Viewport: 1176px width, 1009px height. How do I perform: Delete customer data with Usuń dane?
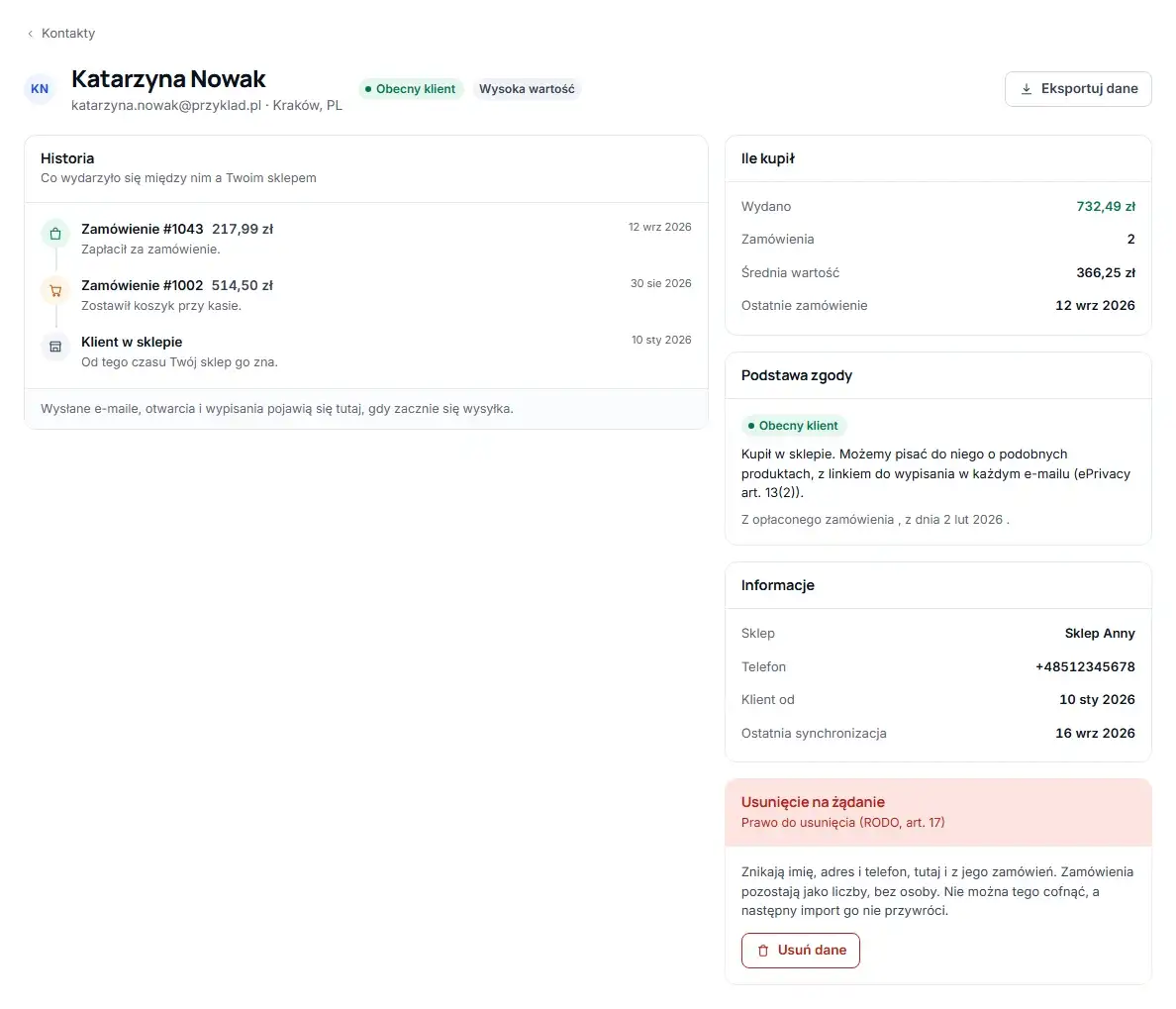point(800,951)
